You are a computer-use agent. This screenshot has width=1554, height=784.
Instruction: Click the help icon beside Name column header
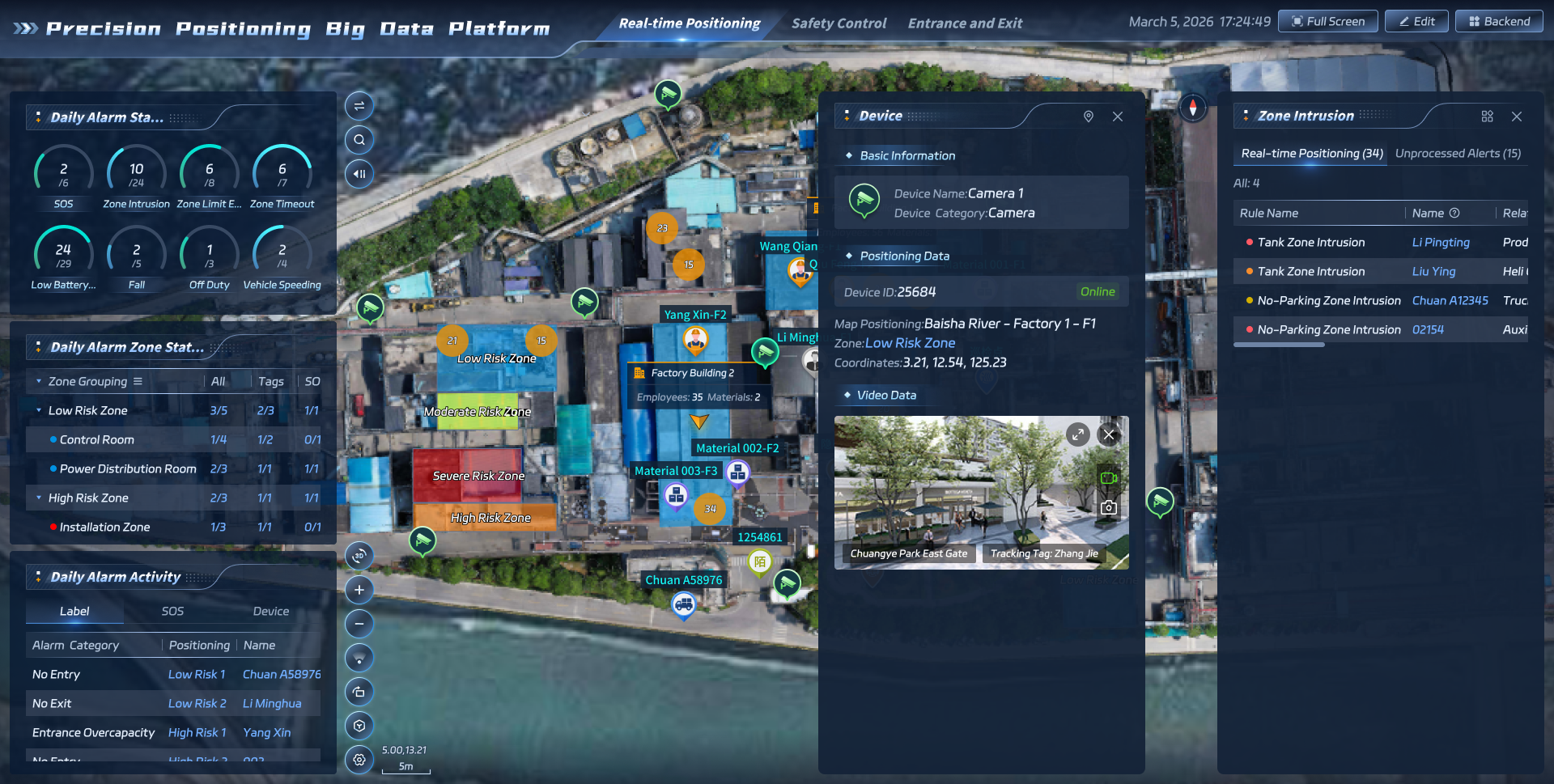(1454, 213)
